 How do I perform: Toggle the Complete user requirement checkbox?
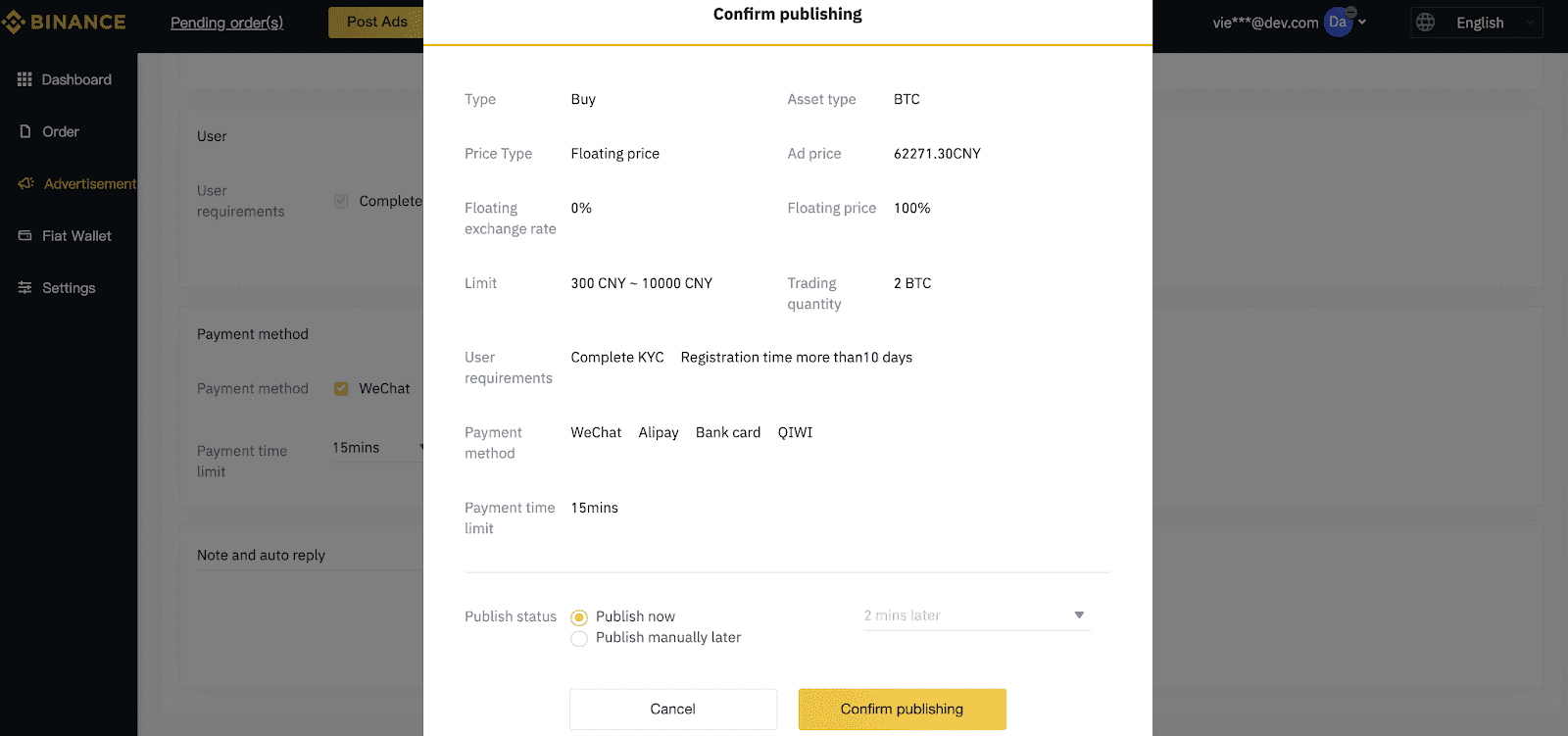341,201
